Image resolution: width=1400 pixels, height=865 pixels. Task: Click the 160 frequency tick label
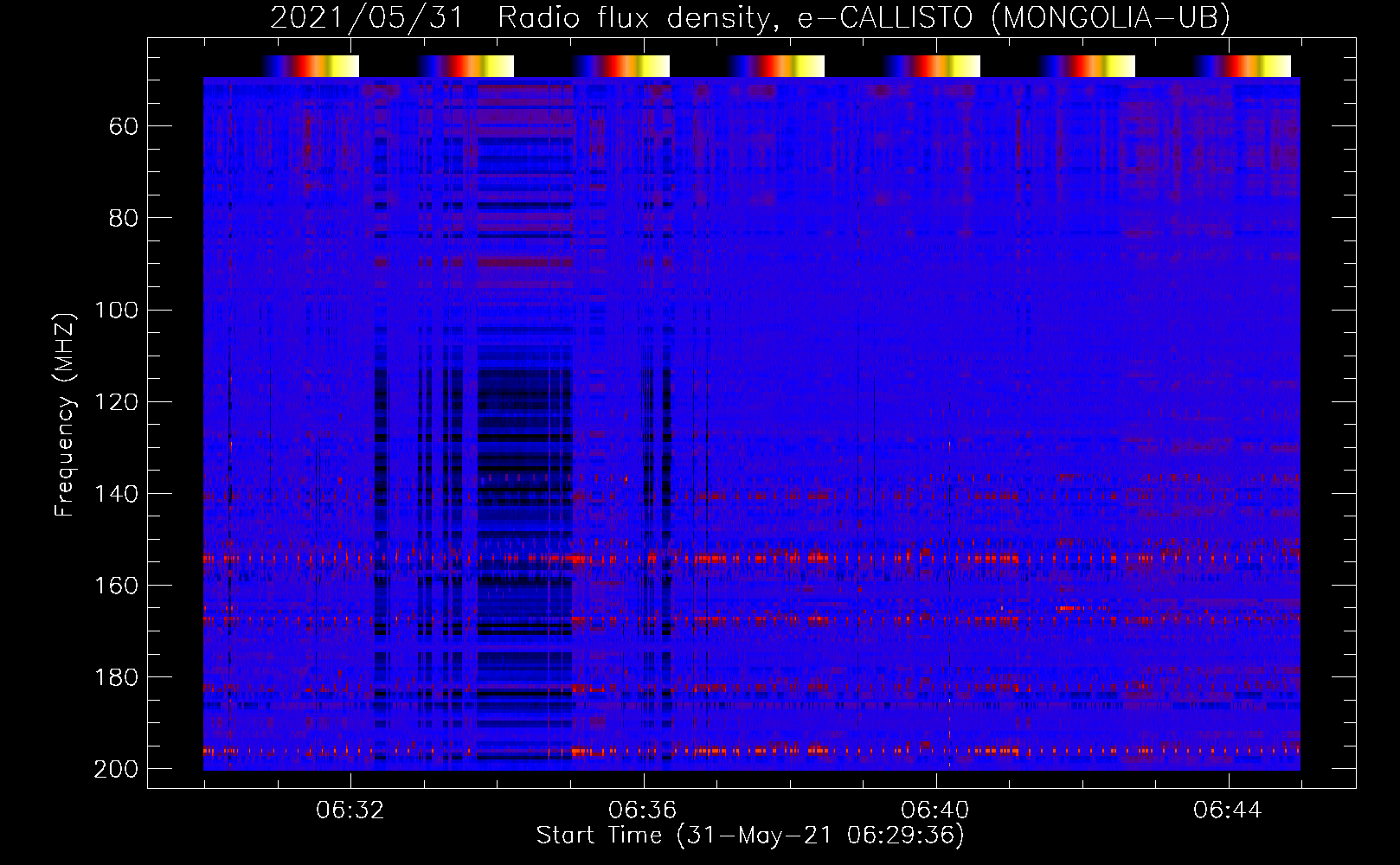(x=116, y=586)
